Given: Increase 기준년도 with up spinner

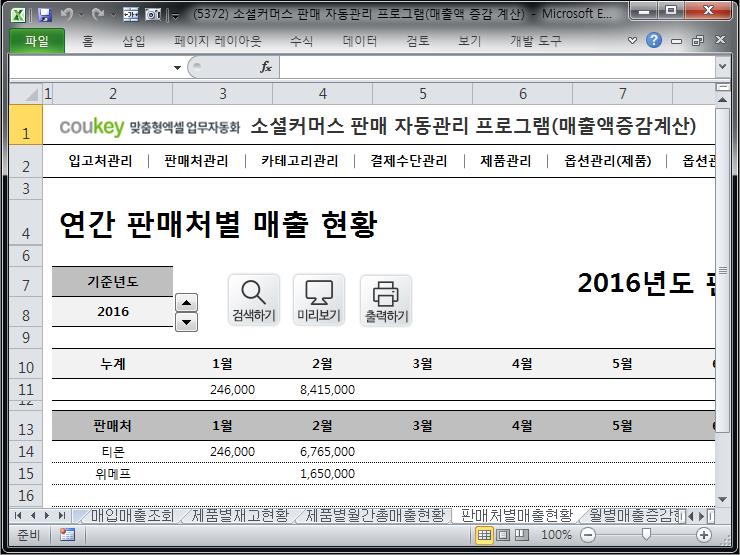Looking at the screenshot, I should [x=186, y=303].
